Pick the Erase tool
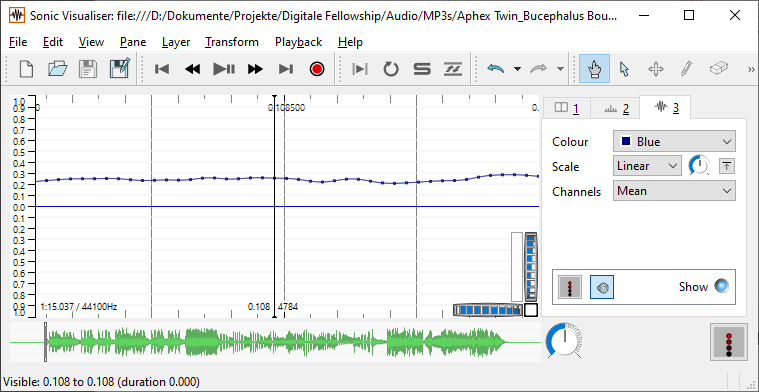The width and height of the screenshot is (759, 392). (719, 69)
